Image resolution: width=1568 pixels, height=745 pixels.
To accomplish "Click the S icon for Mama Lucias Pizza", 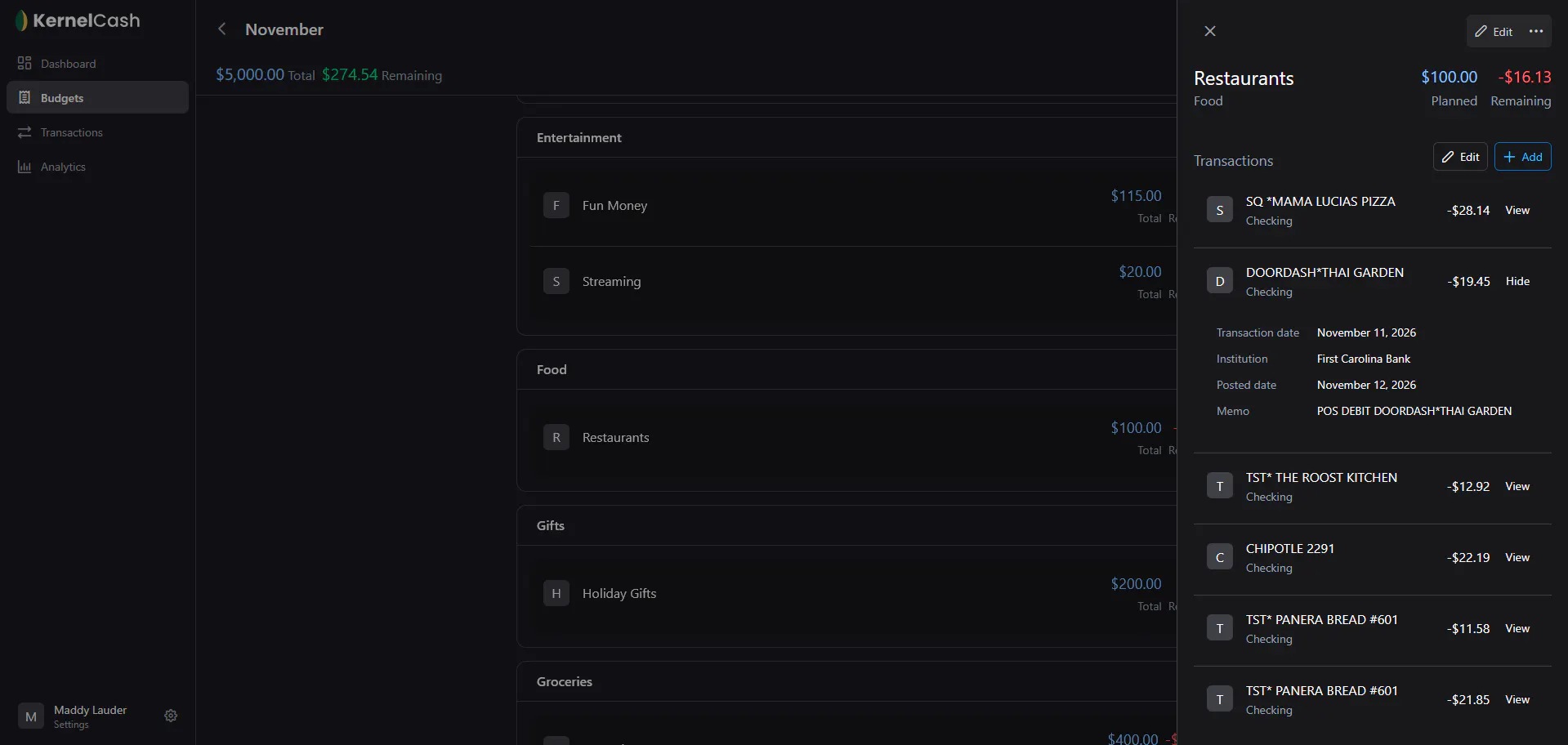I will 1220,210.
